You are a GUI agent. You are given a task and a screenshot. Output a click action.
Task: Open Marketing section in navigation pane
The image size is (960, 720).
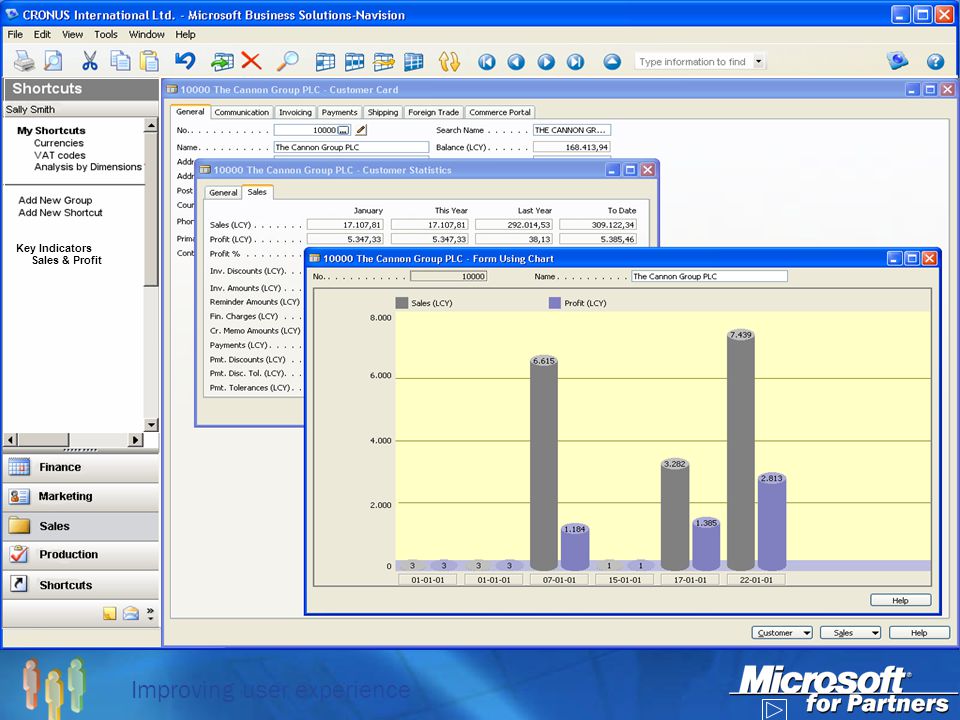click(x=80, y=497)
